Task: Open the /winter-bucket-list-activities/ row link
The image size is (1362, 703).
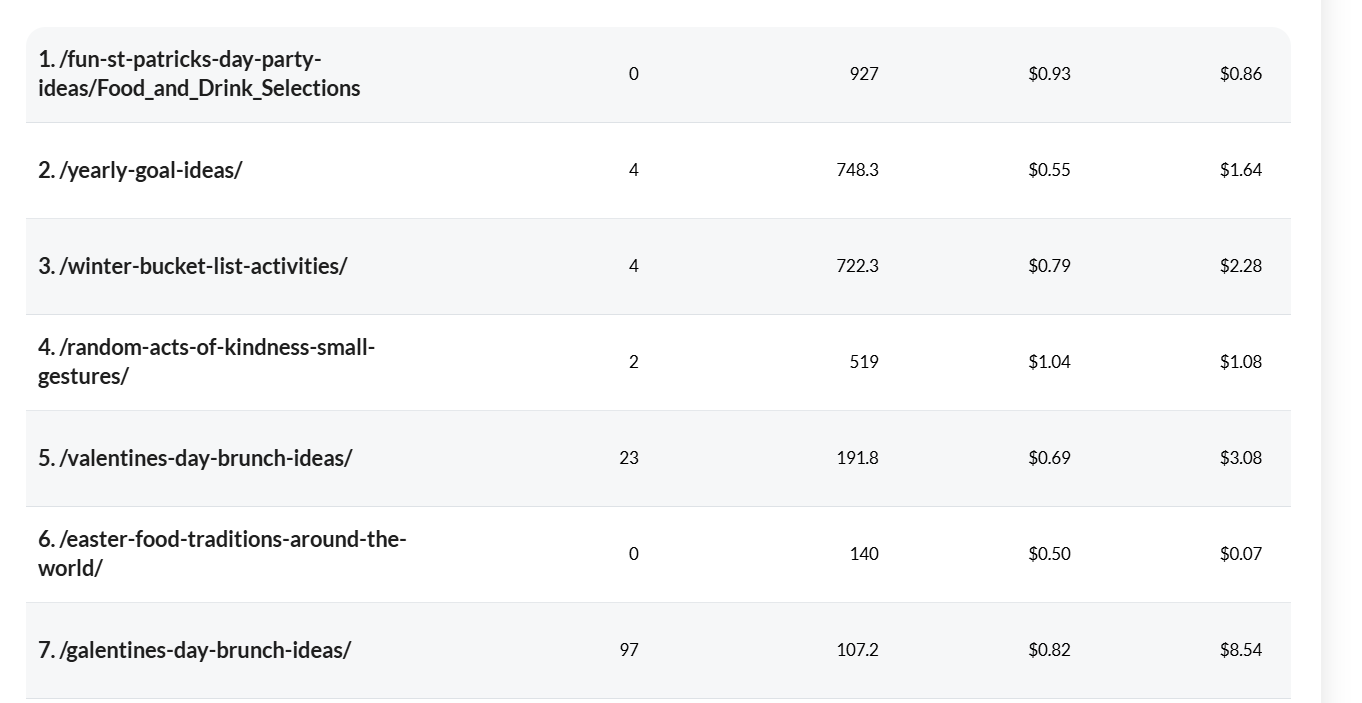Action: point(193,266)
